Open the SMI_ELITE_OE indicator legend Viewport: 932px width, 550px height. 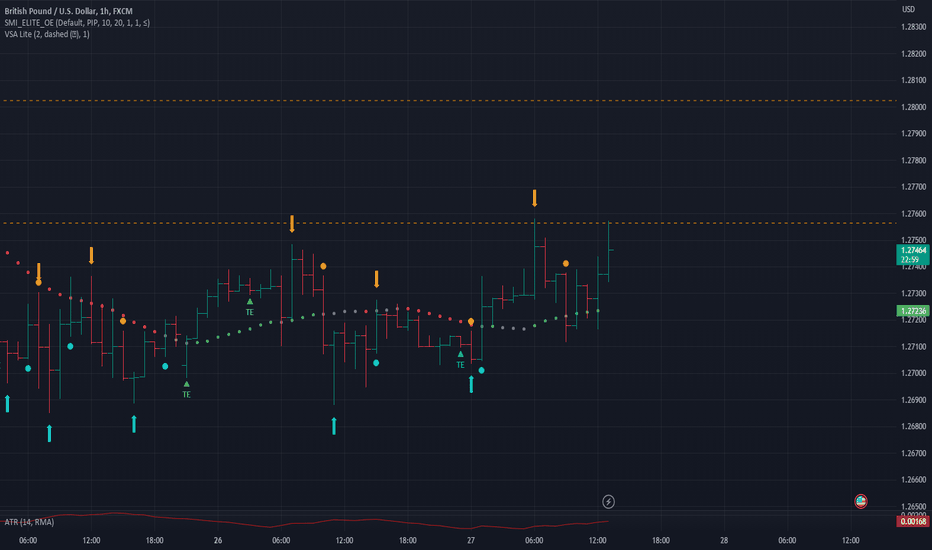[x=77, y=23]
